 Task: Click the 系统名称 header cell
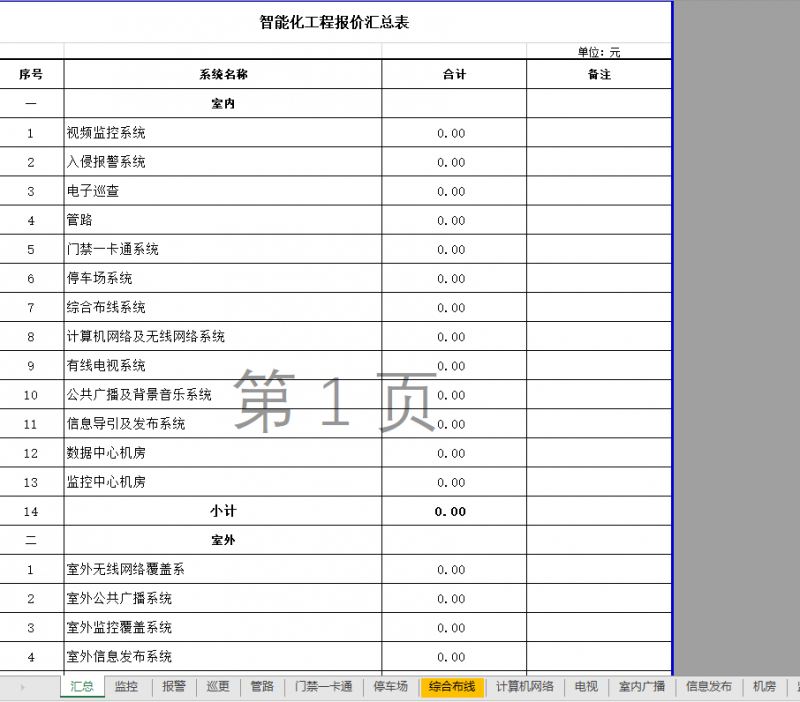(222, 75)
